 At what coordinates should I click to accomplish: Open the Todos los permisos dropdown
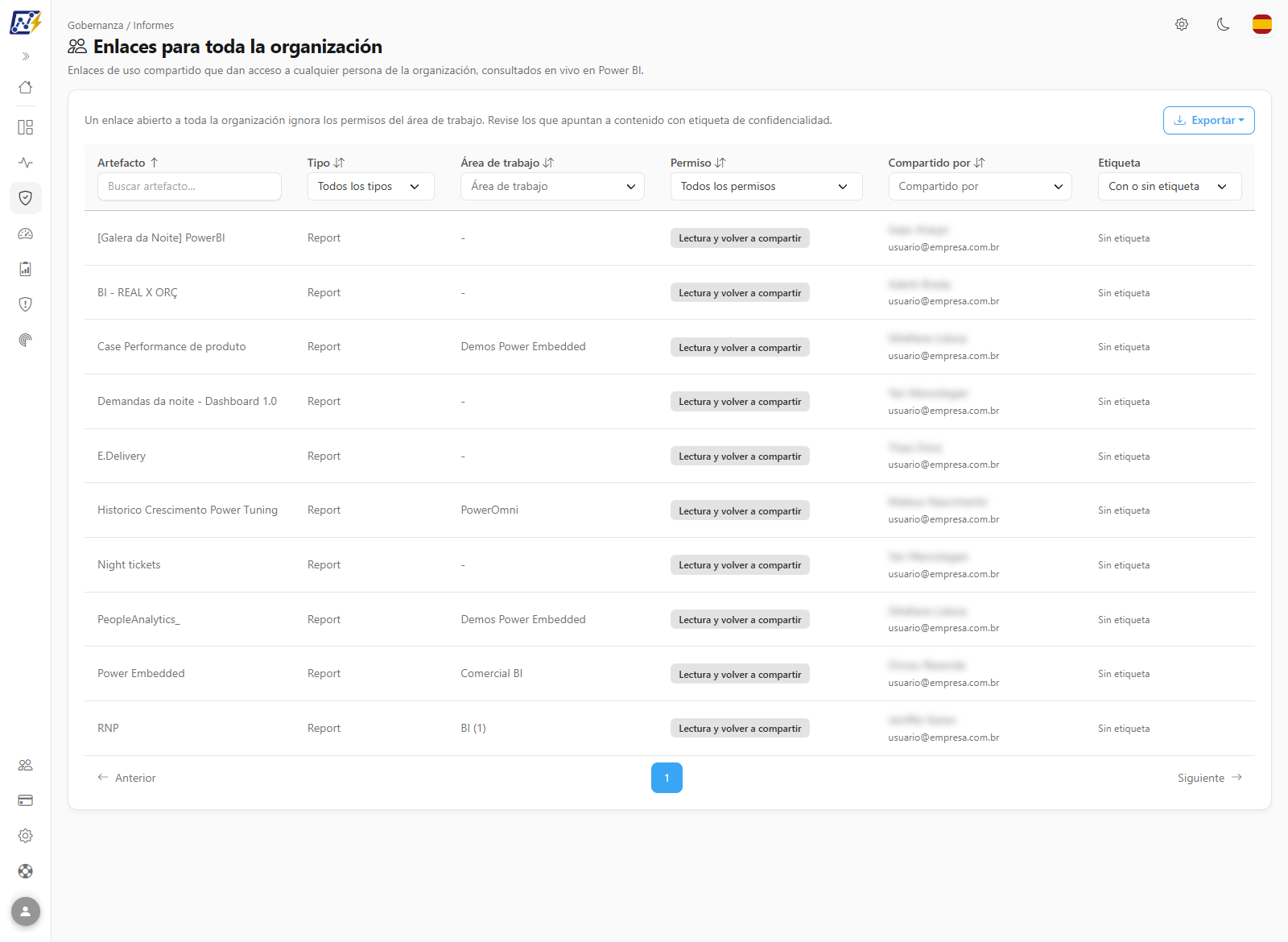(766, 186)
